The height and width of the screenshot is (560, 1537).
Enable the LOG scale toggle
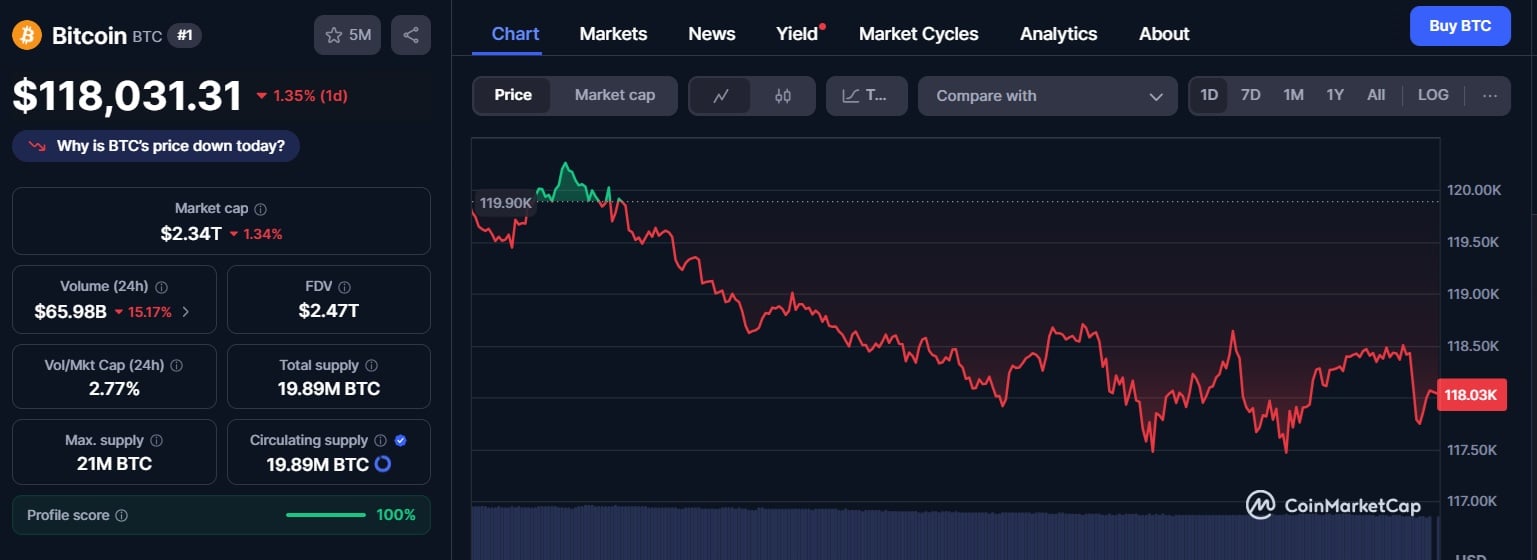tap(1433, 95)
